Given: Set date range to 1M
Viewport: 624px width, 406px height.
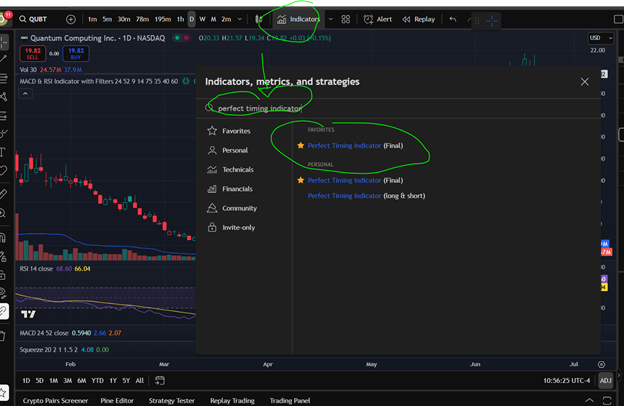Looking at the screenshot, I should pos(53,381).
